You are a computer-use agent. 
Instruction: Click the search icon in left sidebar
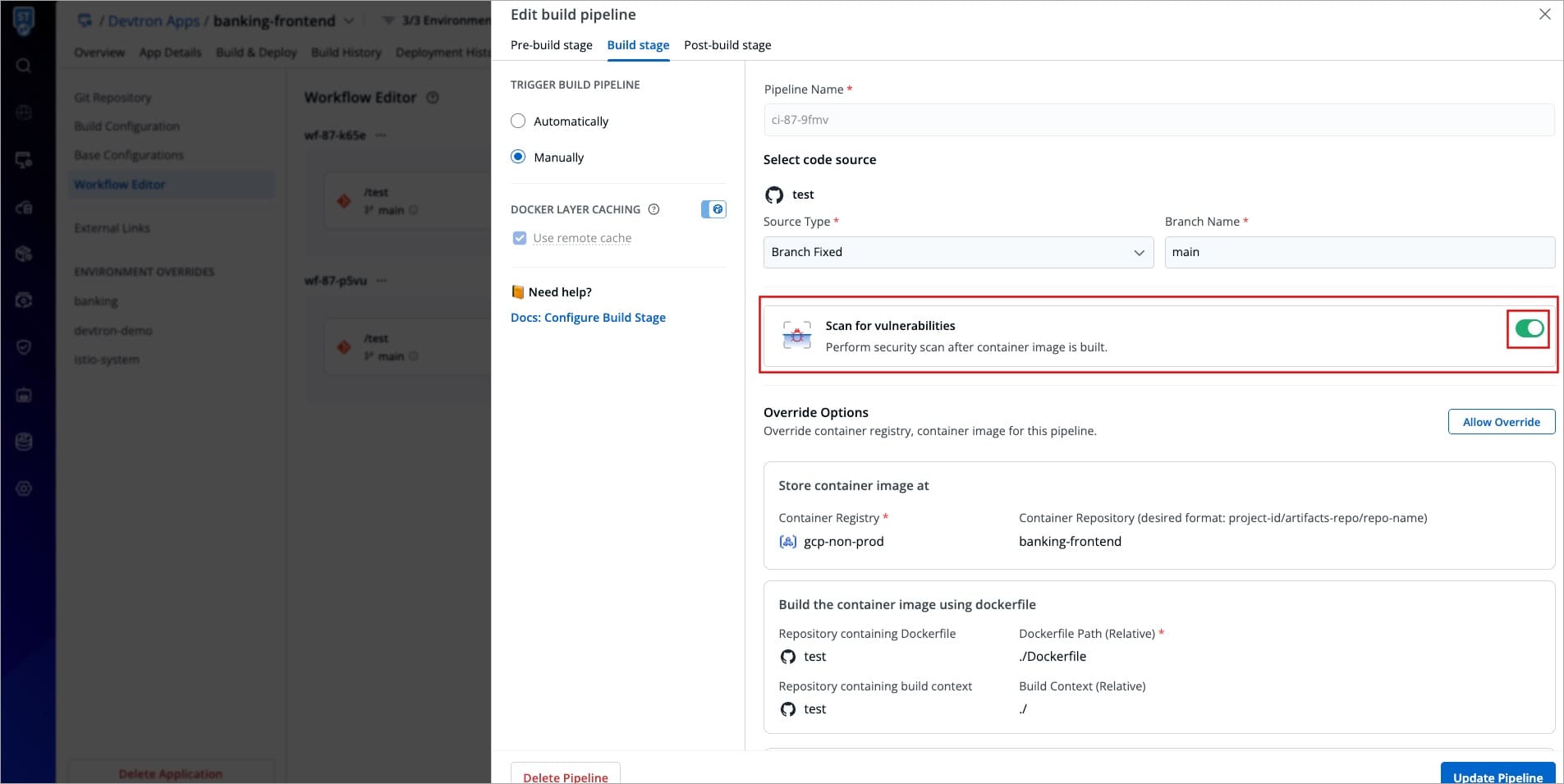tap(24, 66)
